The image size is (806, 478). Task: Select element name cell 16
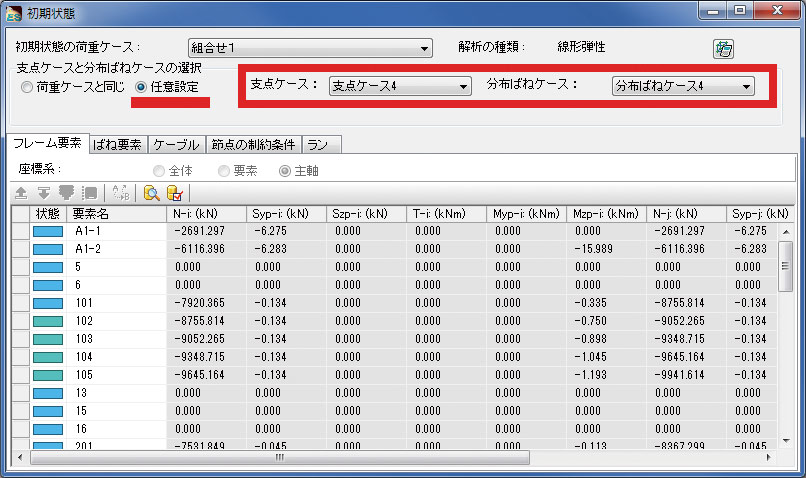pyautogui.click(x=116, y=429)
